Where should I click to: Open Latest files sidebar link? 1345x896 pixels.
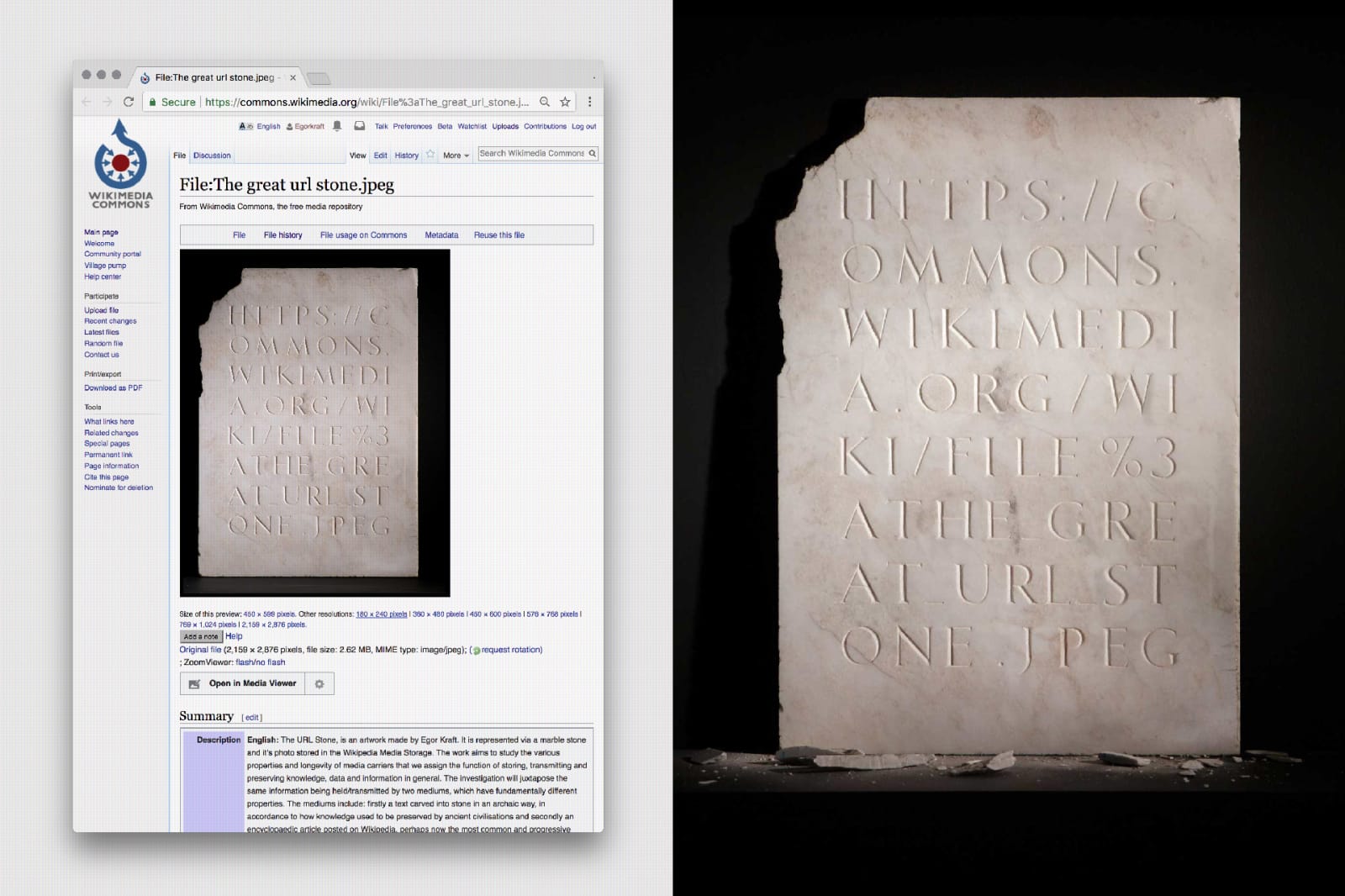102,332
